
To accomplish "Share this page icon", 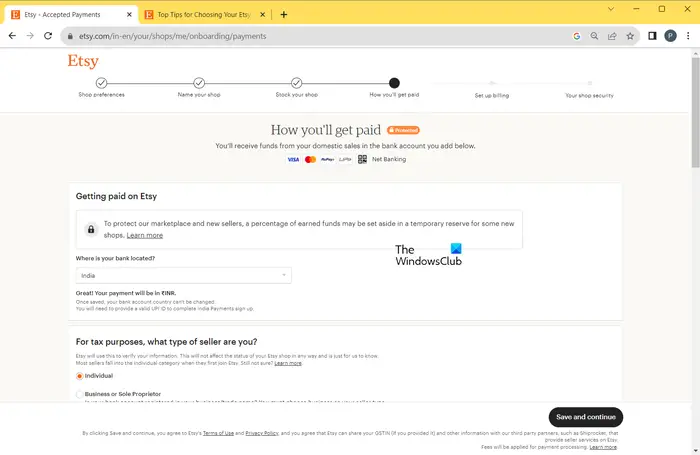I will [612, 36].
